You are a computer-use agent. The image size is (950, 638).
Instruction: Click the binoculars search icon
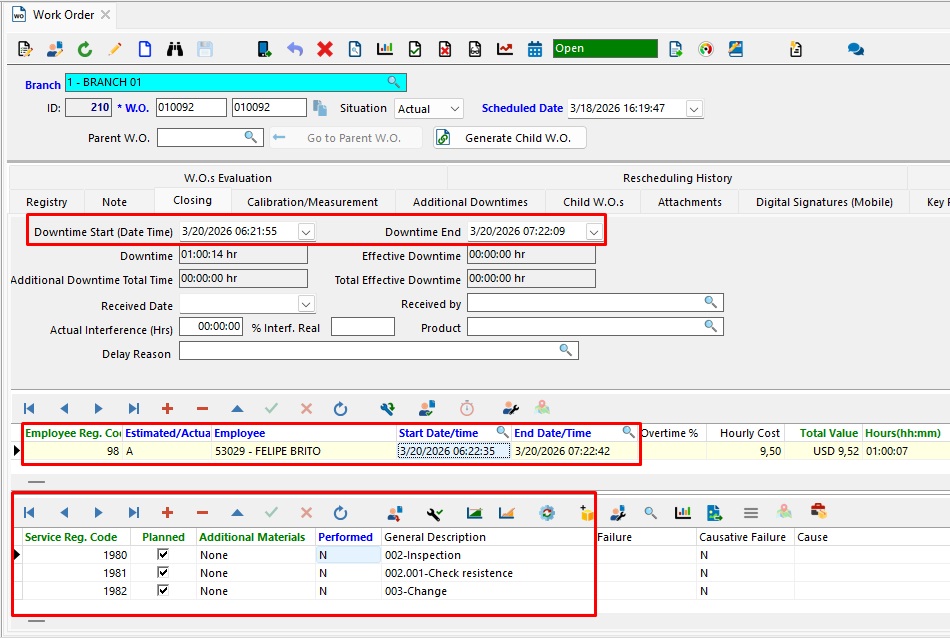point(175,49)
